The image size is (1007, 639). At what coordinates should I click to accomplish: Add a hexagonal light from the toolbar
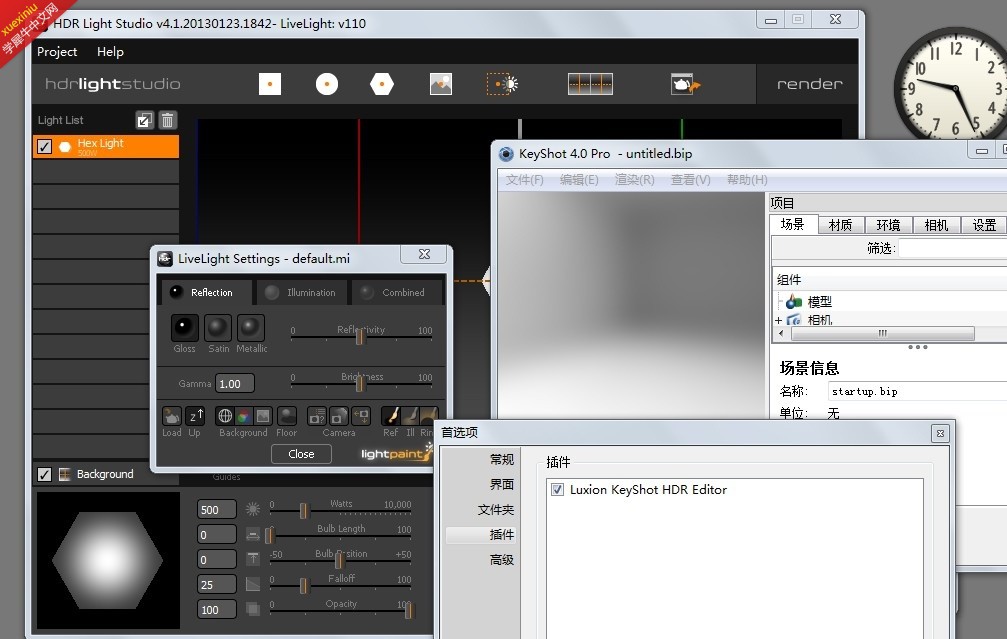(382, 84)
